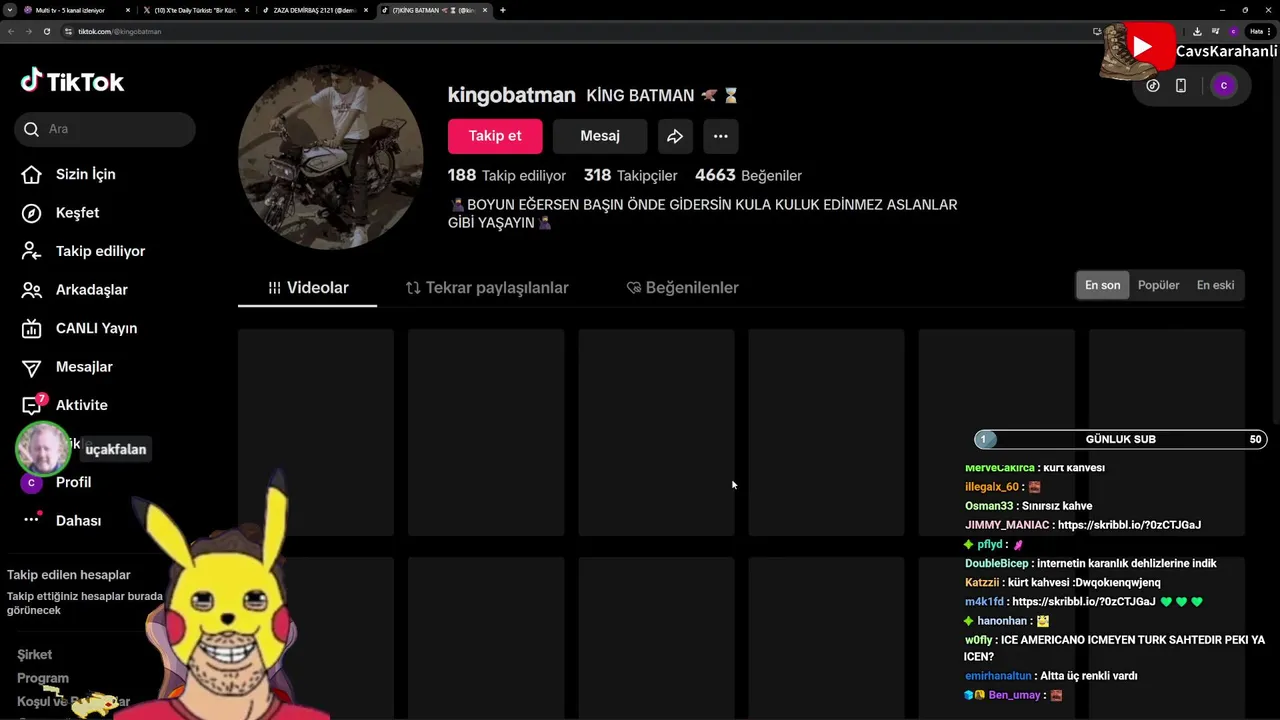Open browser tab search dropdown
The height and width of the screenshot is (720, 1280).
click(12, 10)
